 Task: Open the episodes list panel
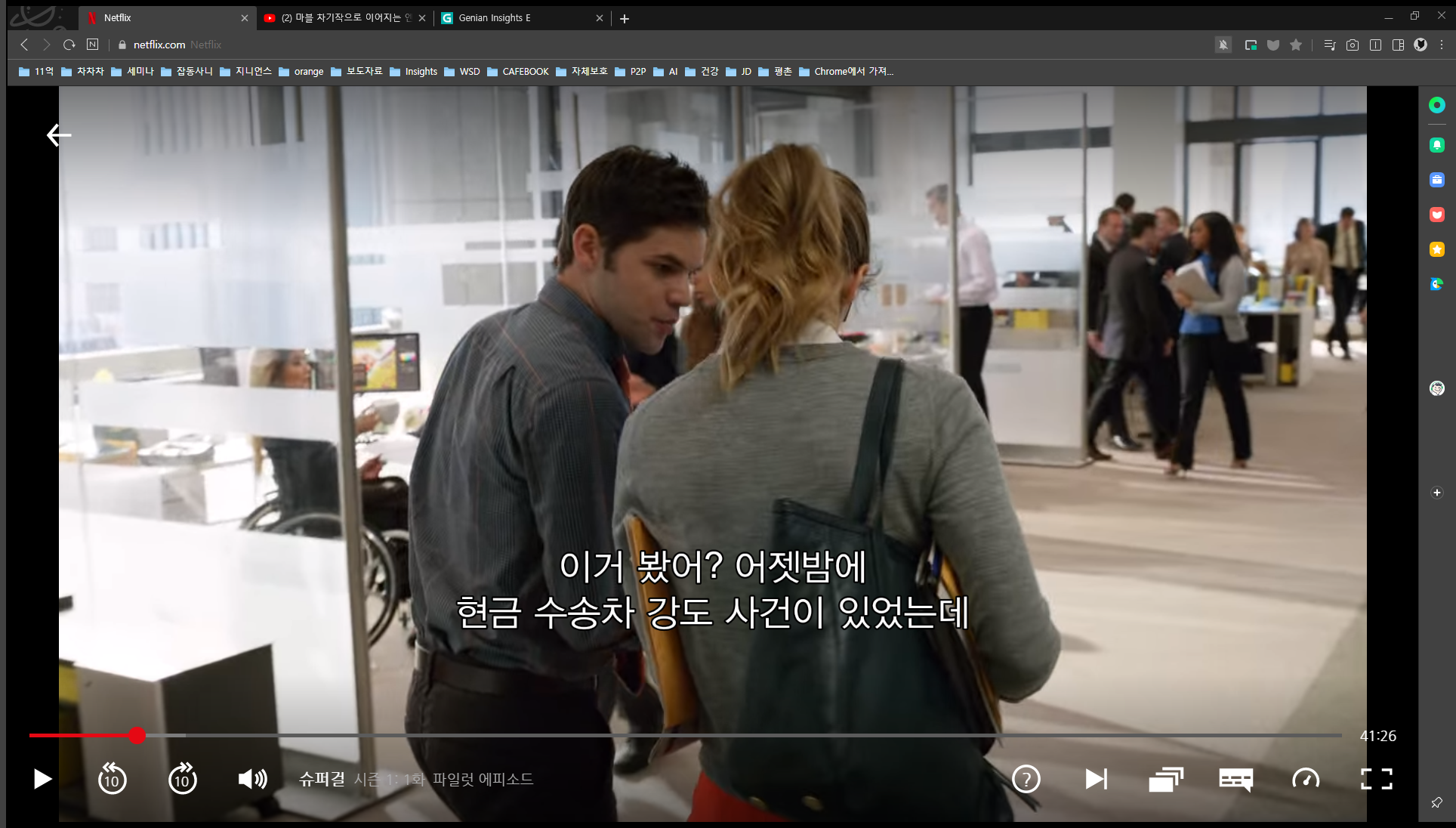[x=1165, y=779]
